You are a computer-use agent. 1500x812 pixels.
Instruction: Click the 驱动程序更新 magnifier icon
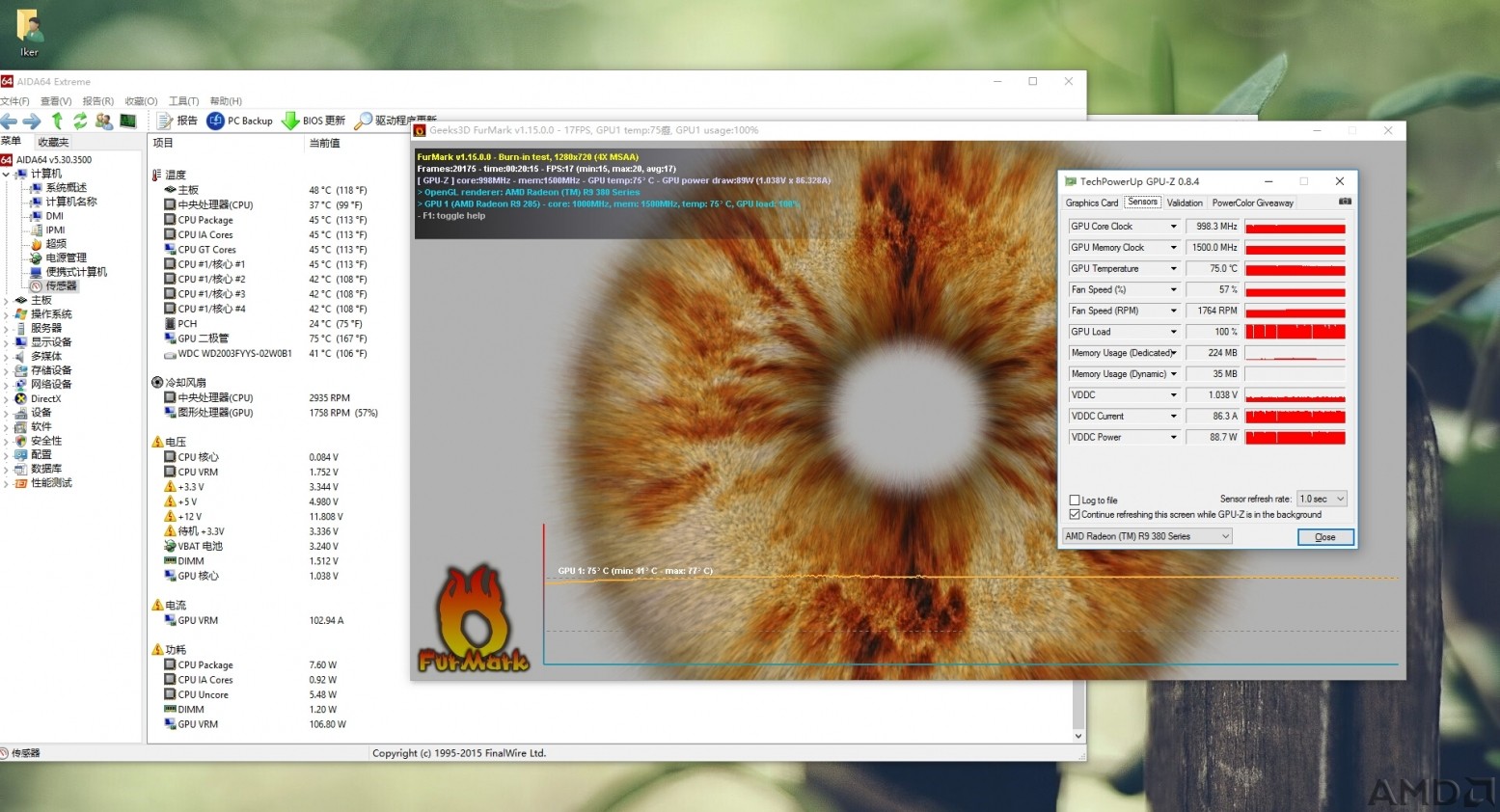(x=363, y=121)
